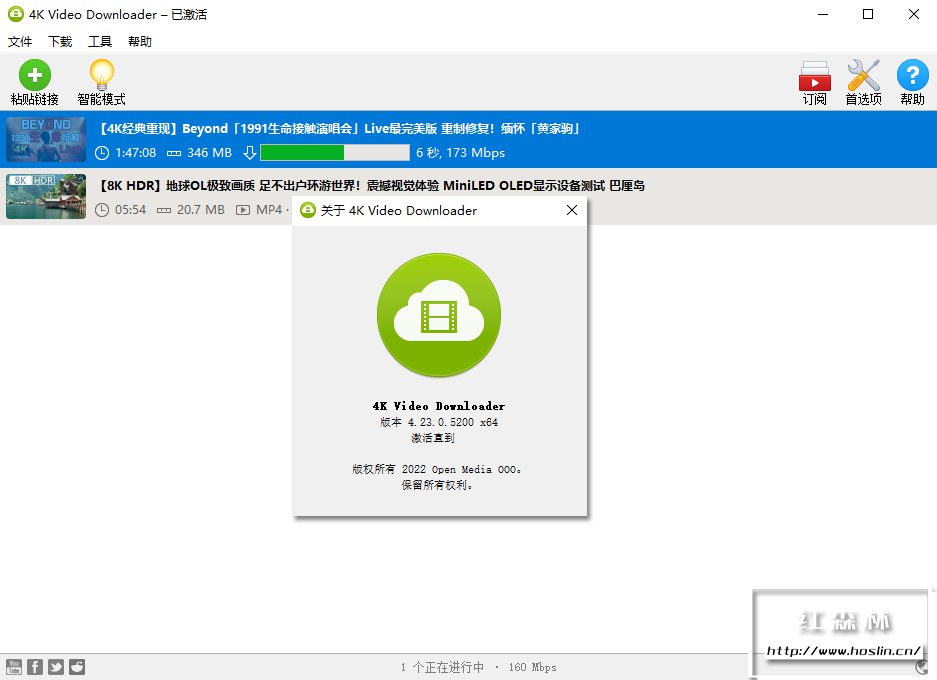Minimize the 4K Video Downloader window

pos(823,14)
